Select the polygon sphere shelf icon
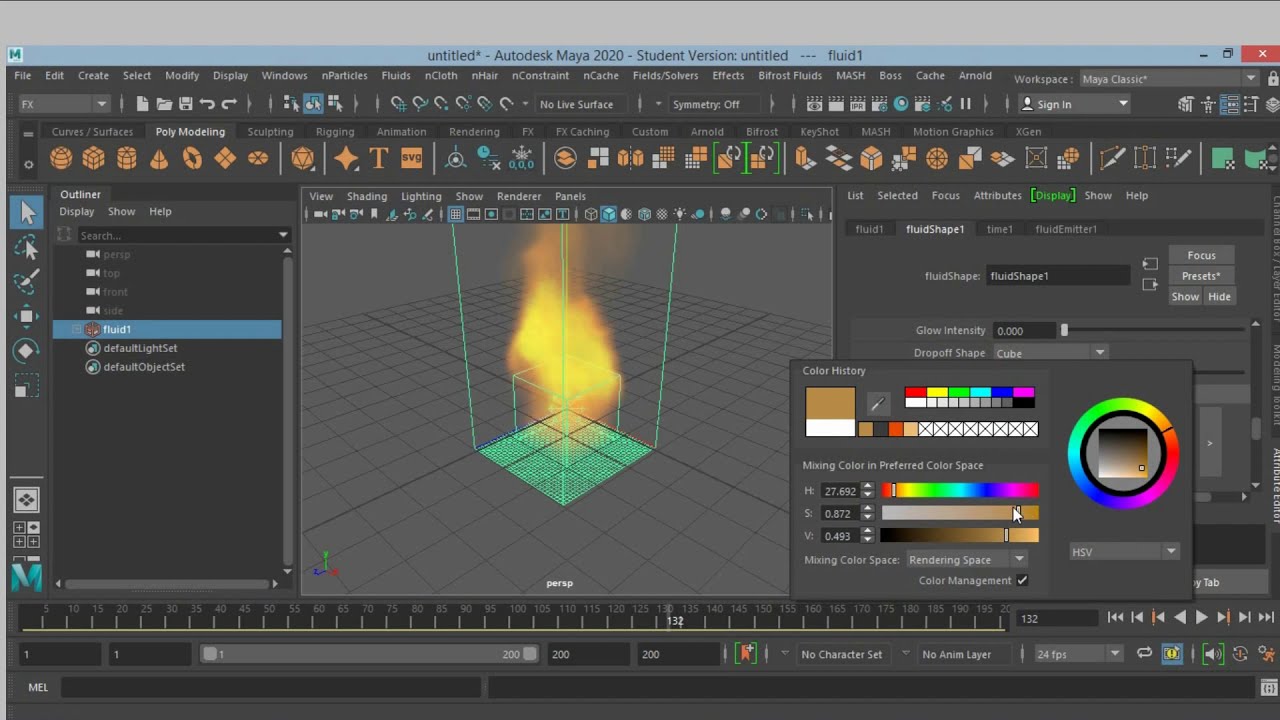The image size is (1280, 720). click(x=61, y=158)
